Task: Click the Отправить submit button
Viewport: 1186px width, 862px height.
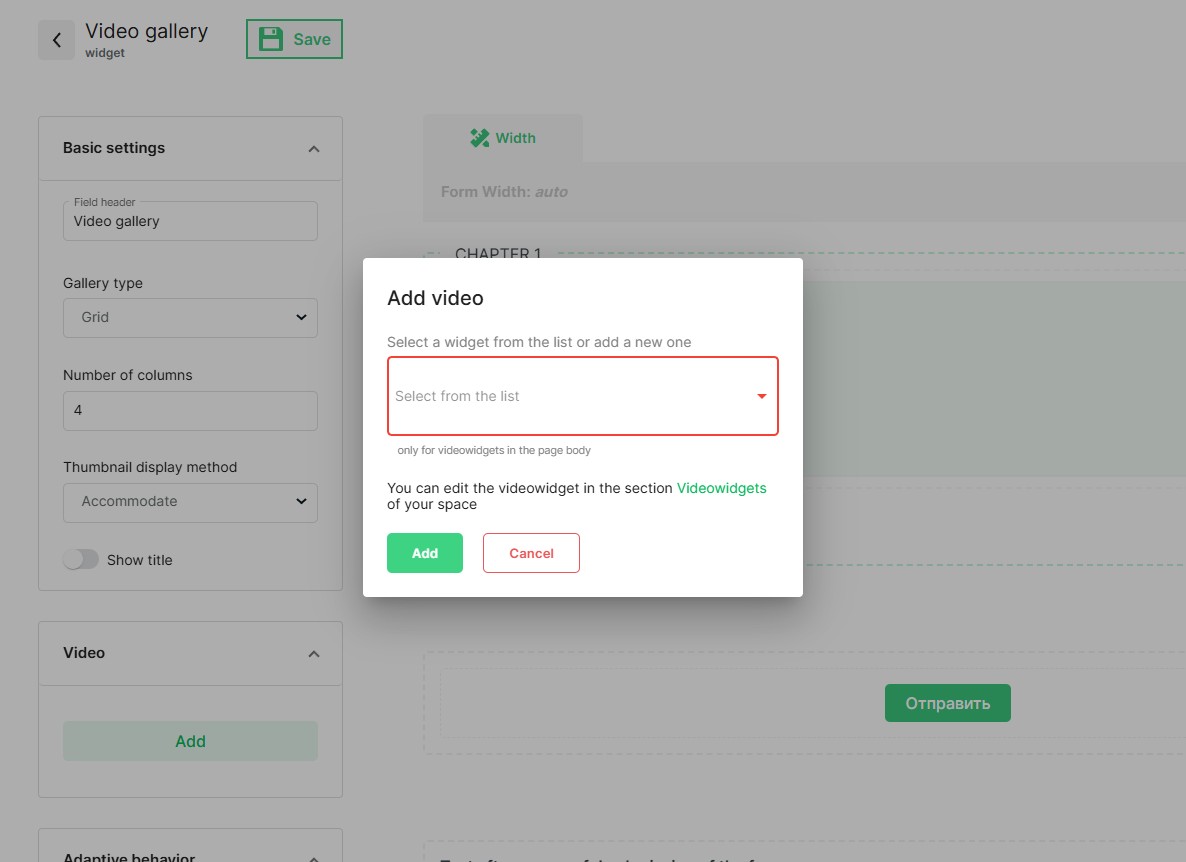Action: pyautogui.click(x=947, y=703)
